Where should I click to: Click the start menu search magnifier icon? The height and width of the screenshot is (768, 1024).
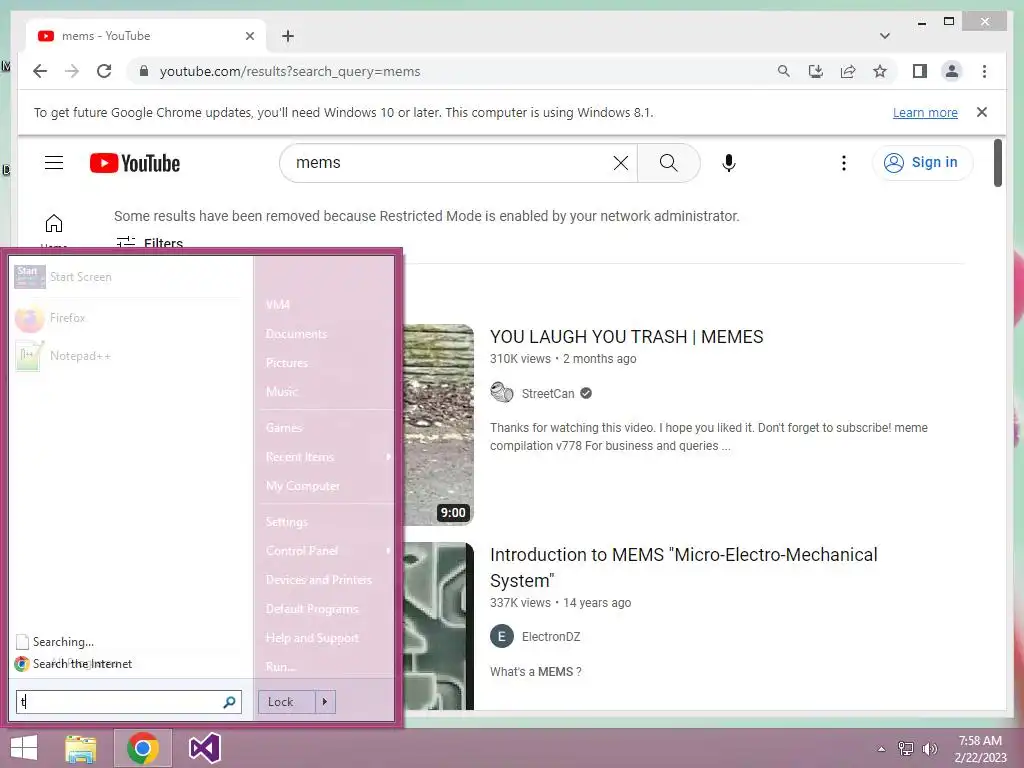229,702
